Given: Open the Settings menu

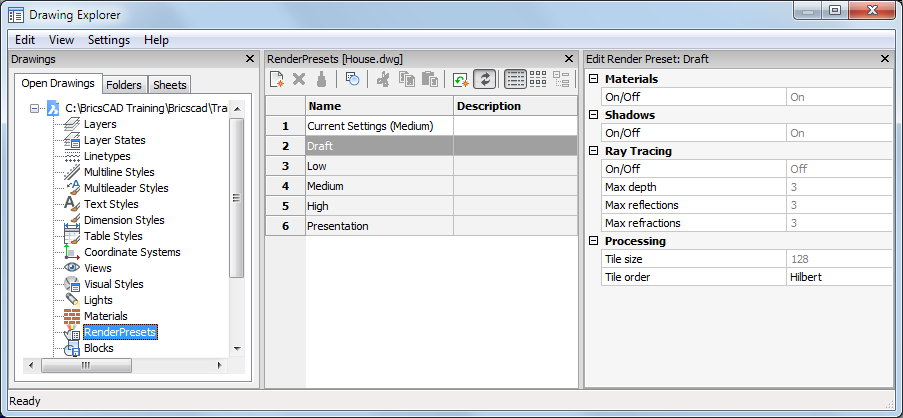Looking at the screenshot, I should pos(108,40).
